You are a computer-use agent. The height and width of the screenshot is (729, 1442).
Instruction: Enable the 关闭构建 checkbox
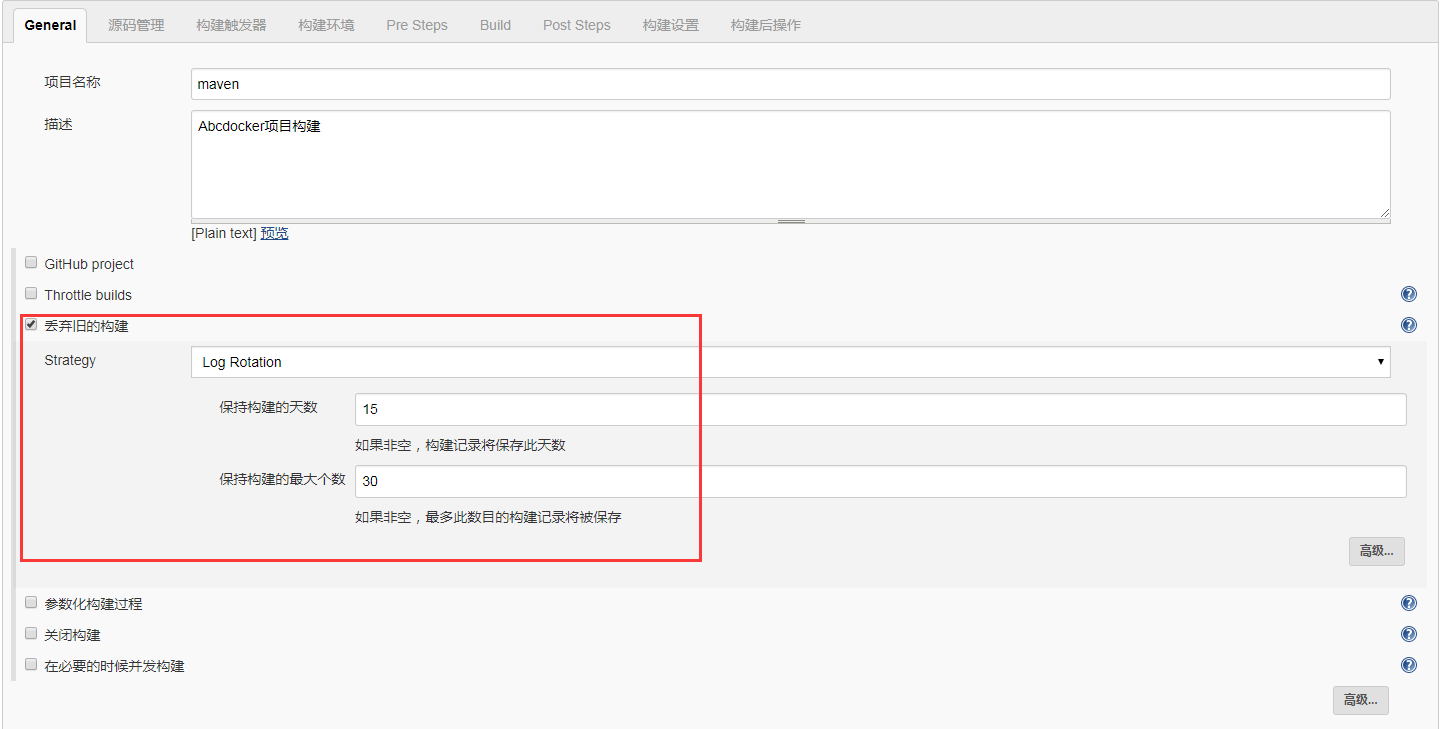(x=31, y=634)
